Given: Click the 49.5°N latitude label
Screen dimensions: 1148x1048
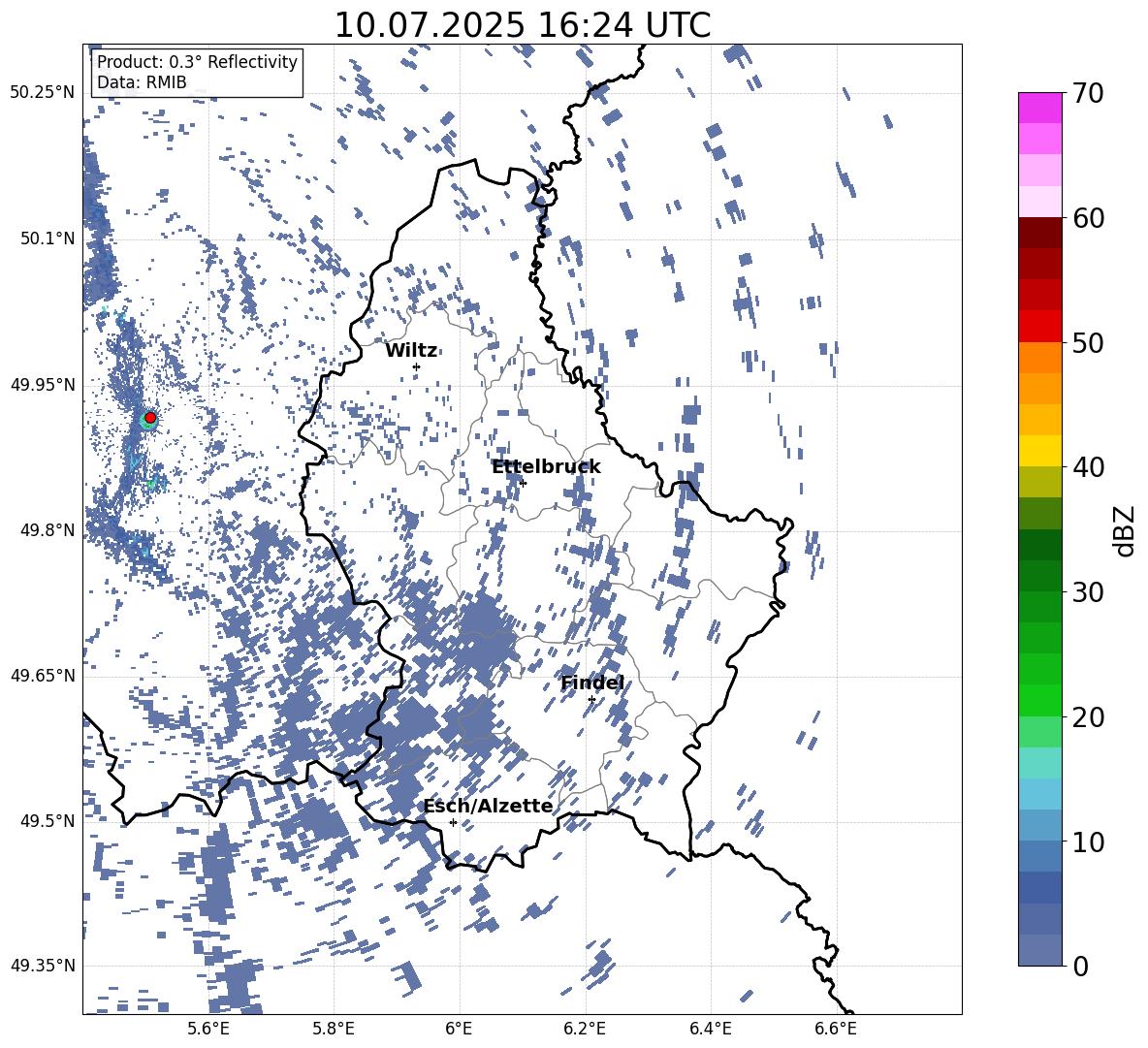Looking at the screenshot, I should (x=48, y=820).
